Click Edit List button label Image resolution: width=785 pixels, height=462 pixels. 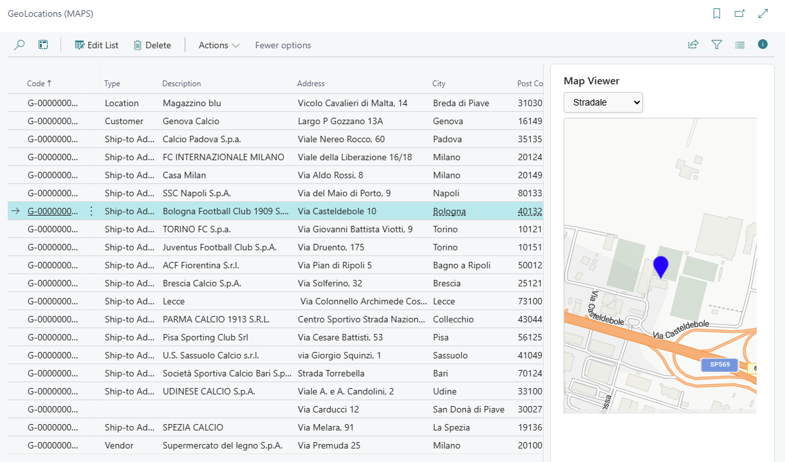(103, 45)
